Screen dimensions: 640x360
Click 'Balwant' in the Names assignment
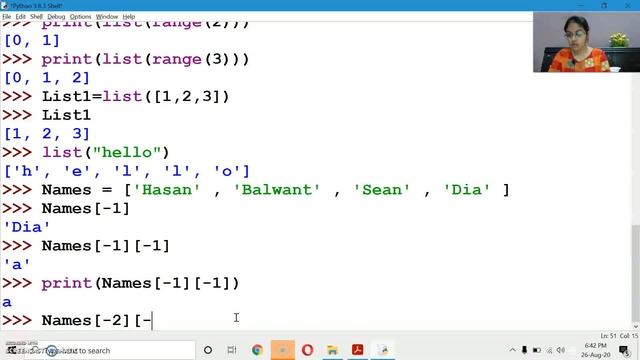(x=277, y=190)
